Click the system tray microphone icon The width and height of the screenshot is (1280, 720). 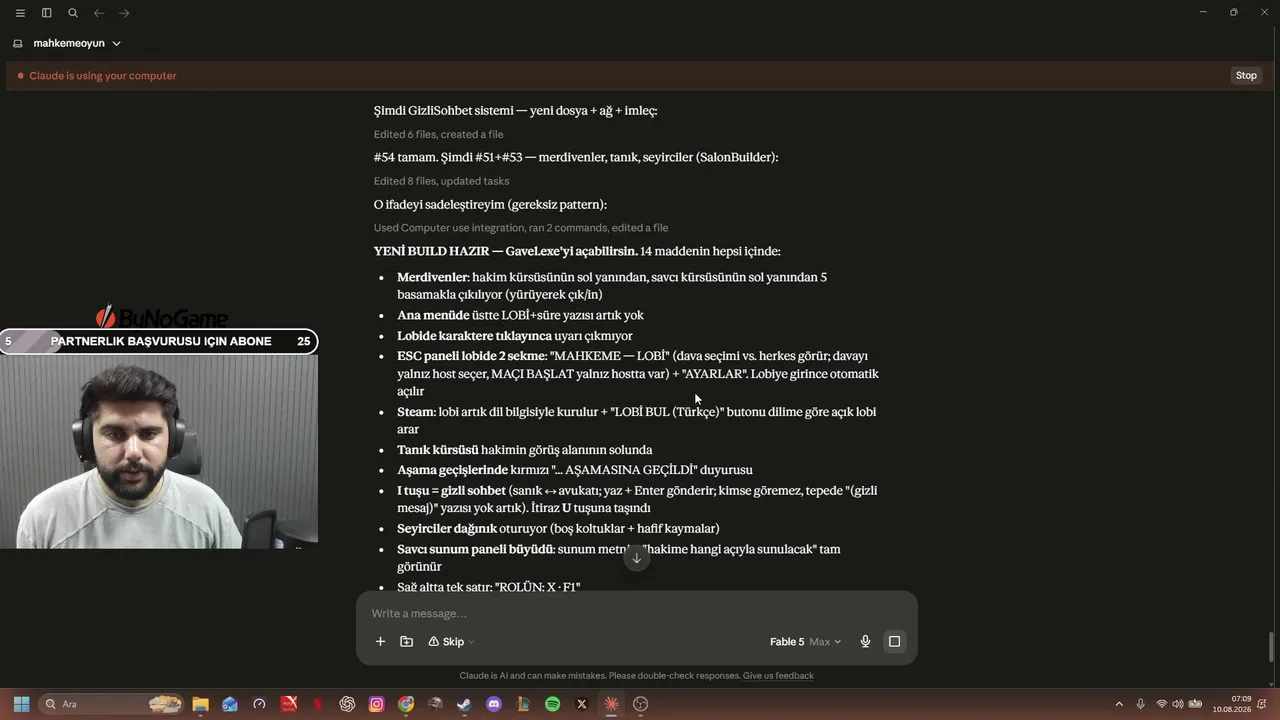(1141, 704)
